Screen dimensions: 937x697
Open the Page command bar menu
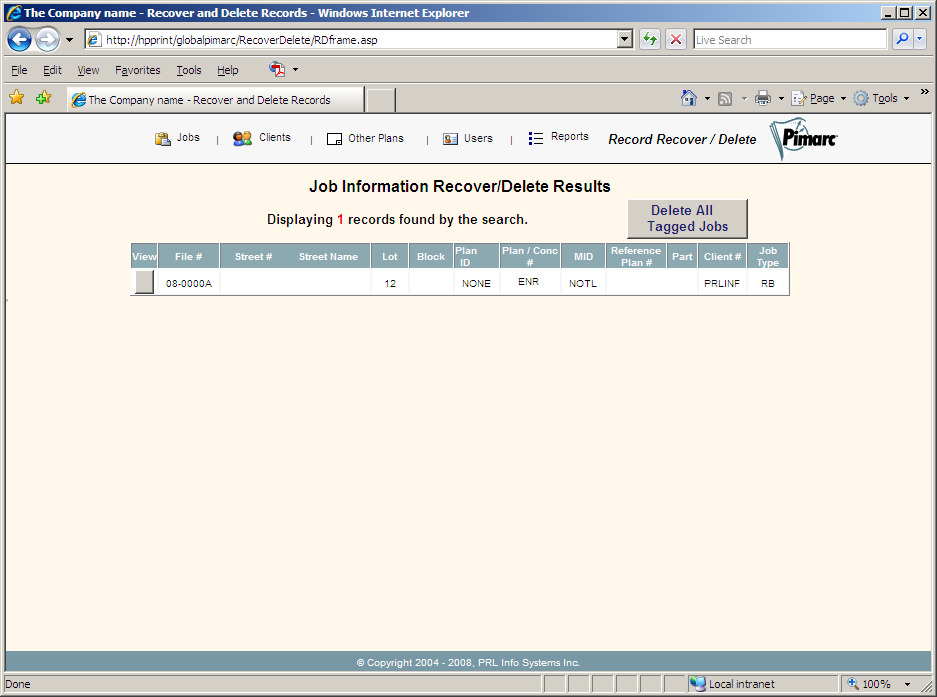819,98
